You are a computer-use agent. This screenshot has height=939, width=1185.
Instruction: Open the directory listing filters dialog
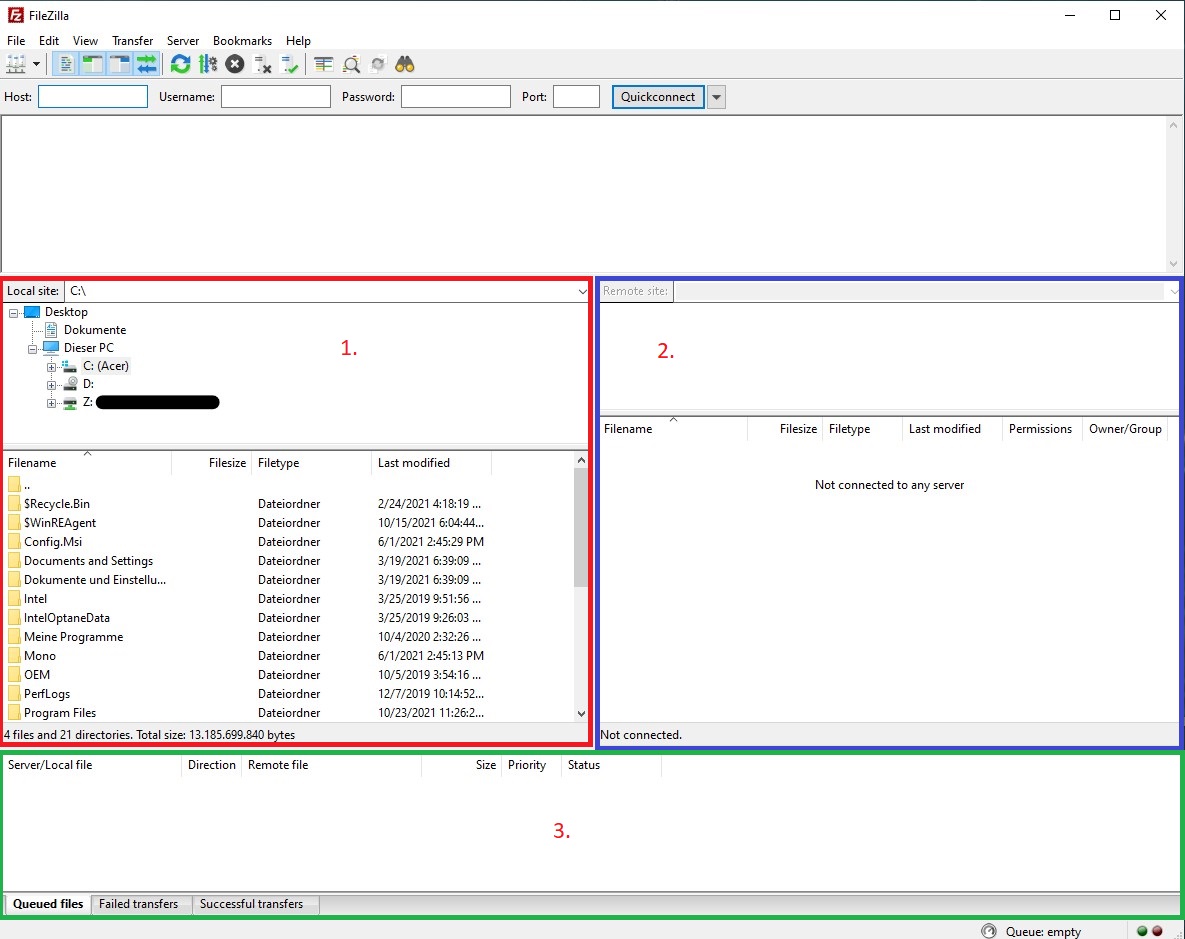pyautogui.click(x=323, y=64)
